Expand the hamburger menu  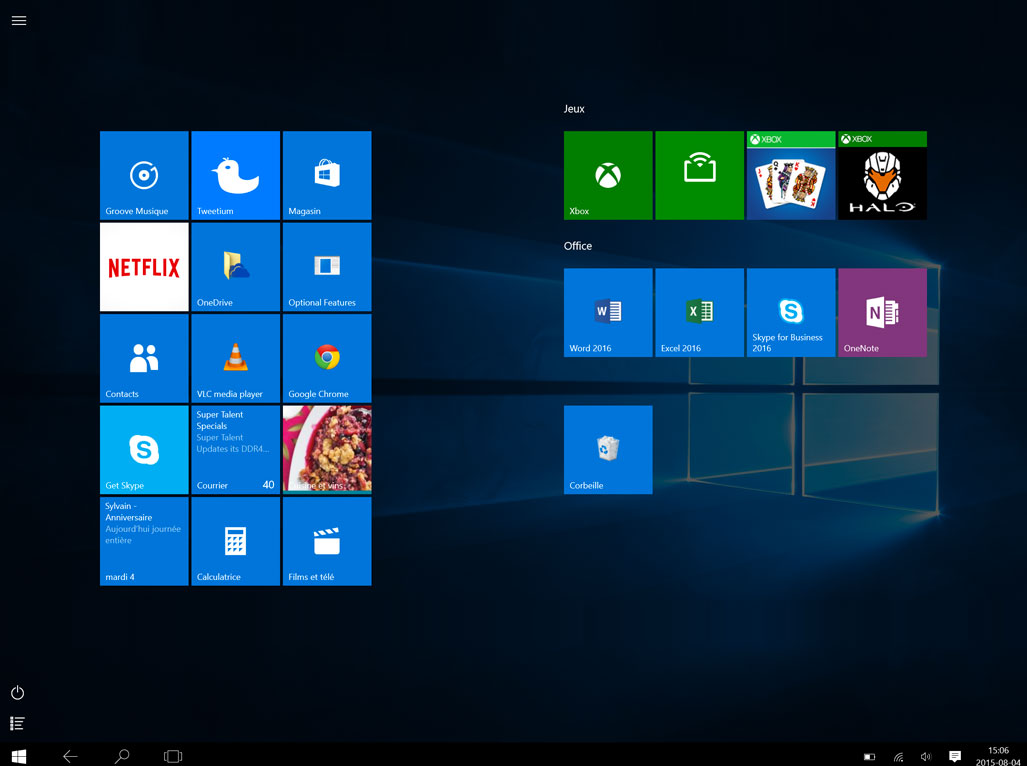19,20
